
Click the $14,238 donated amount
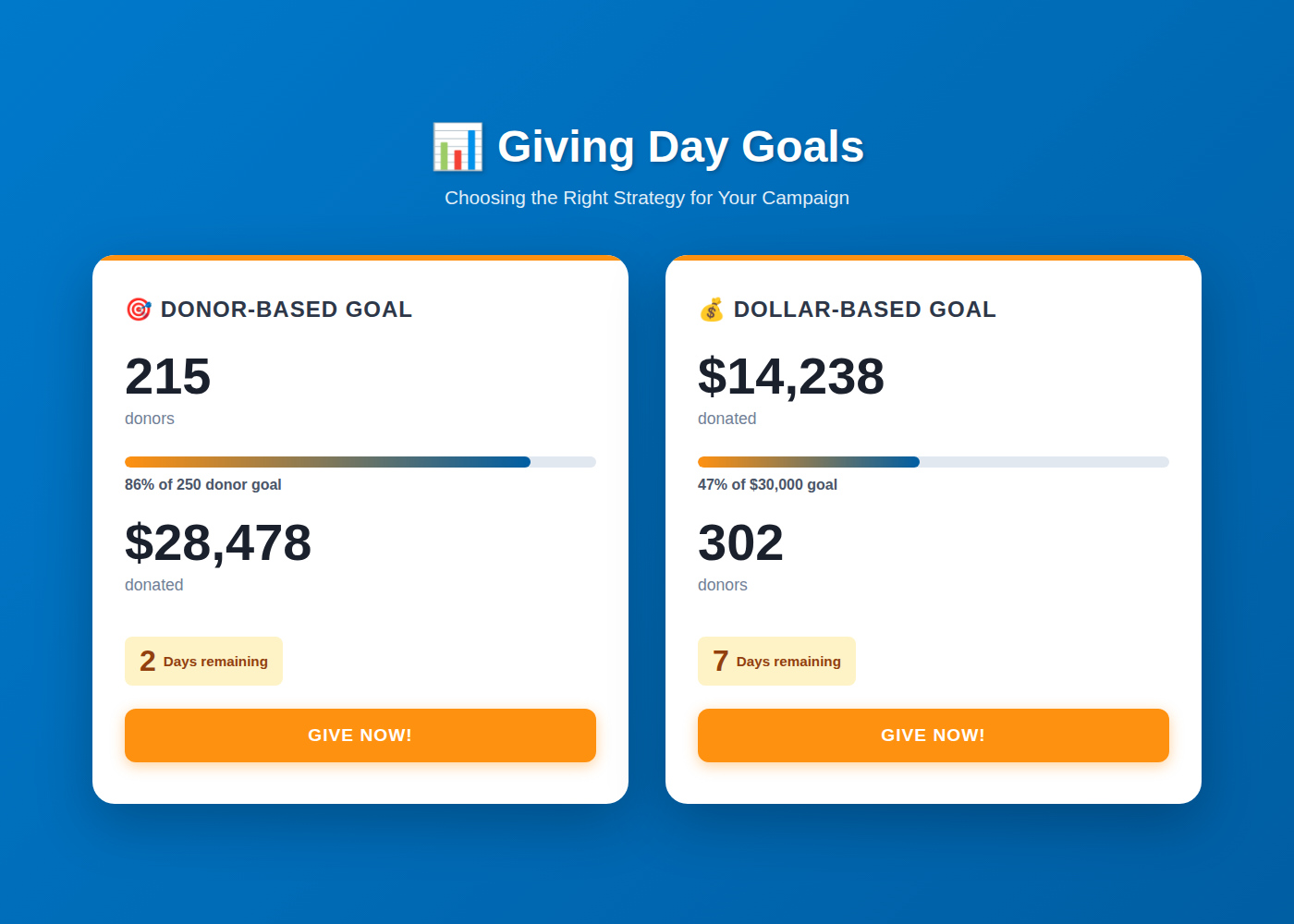791,376
